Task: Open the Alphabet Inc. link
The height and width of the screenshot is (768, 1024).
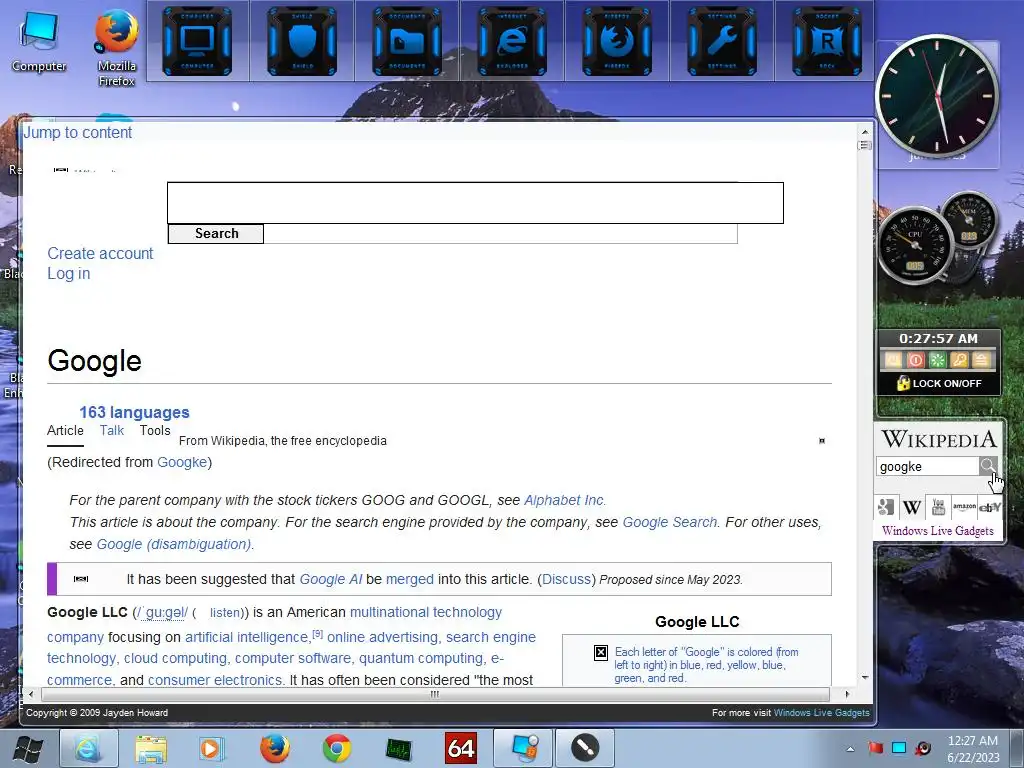Action: 565,500
